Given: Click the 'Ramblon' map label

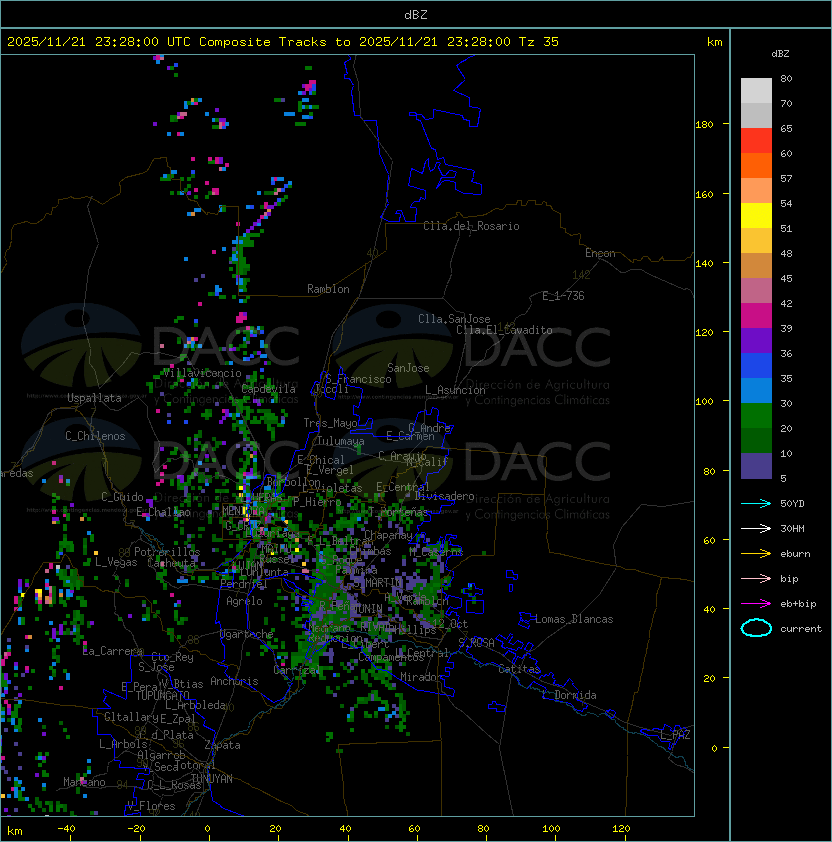Looking at the screenshot, I should (x=328, y=289).
